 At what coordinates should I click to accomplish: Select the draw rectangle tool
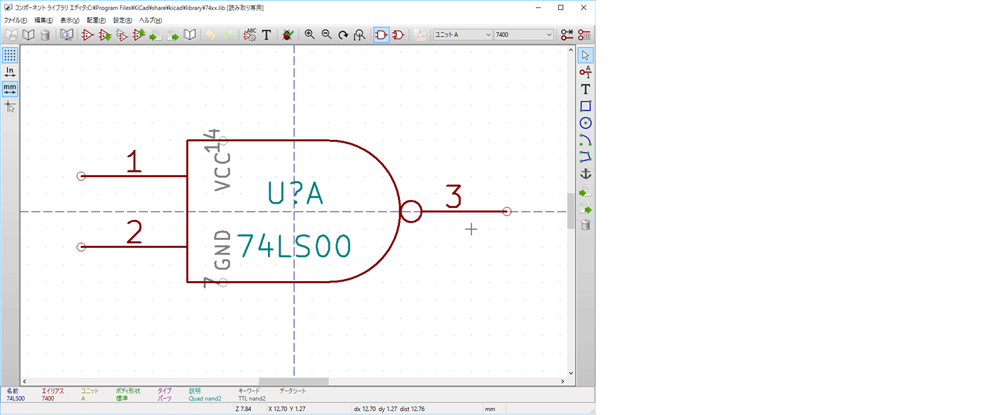585,106
